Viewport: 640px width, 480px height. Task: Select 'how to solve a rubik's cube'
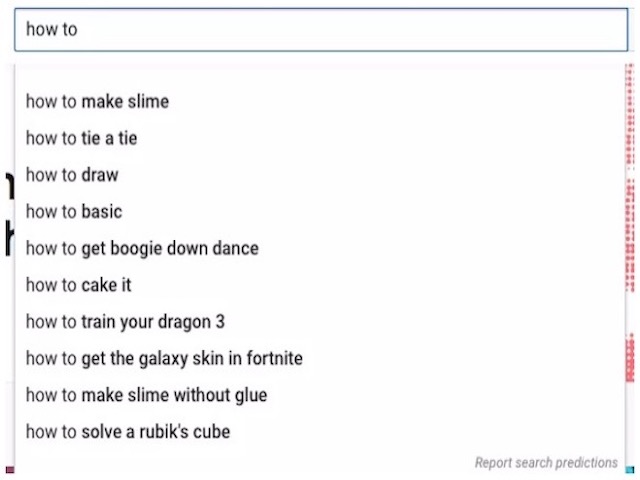click(x=128, y=432)
